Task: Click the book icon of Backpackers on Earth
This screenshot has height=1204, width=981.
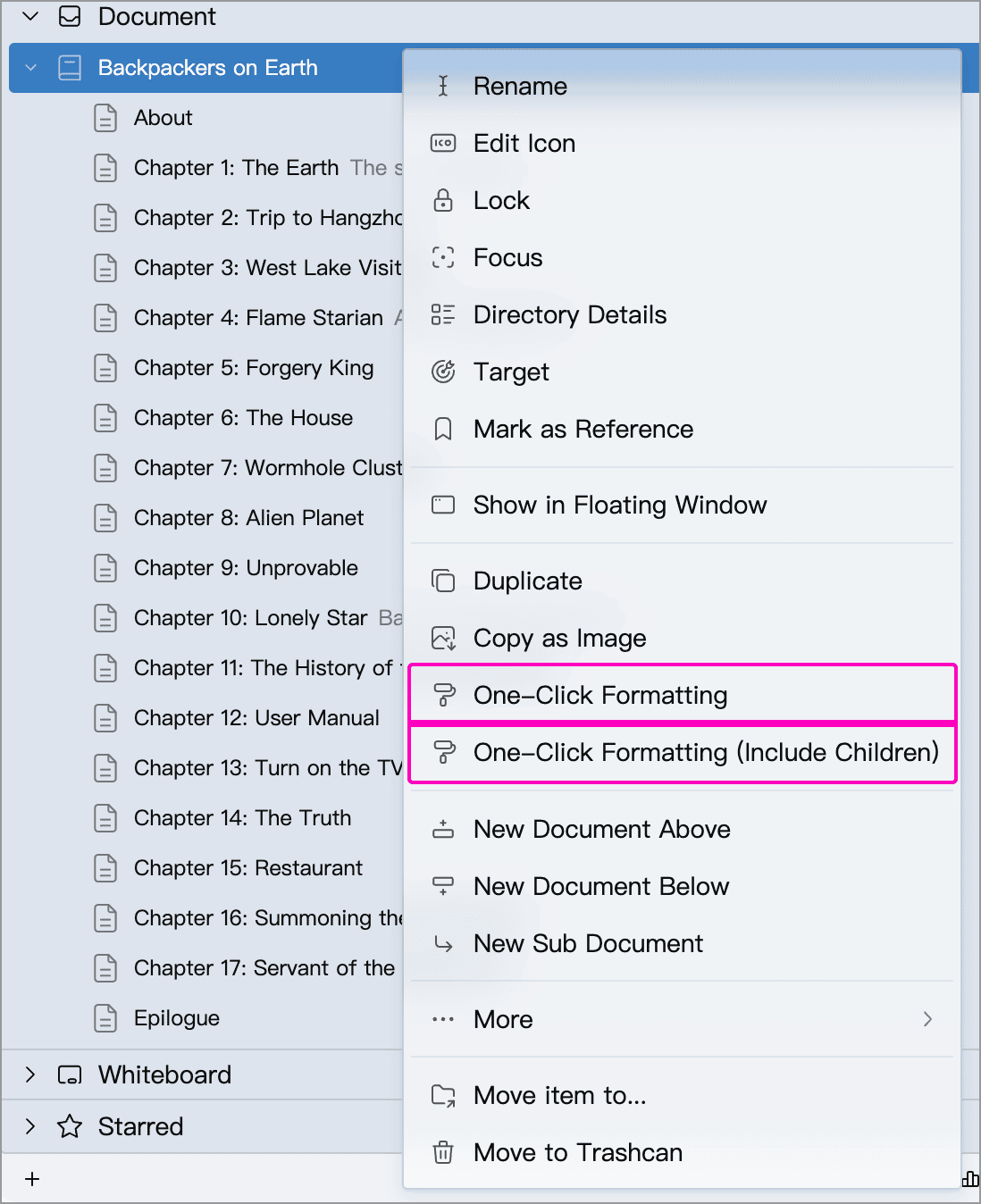Action: tap(70, 68)
